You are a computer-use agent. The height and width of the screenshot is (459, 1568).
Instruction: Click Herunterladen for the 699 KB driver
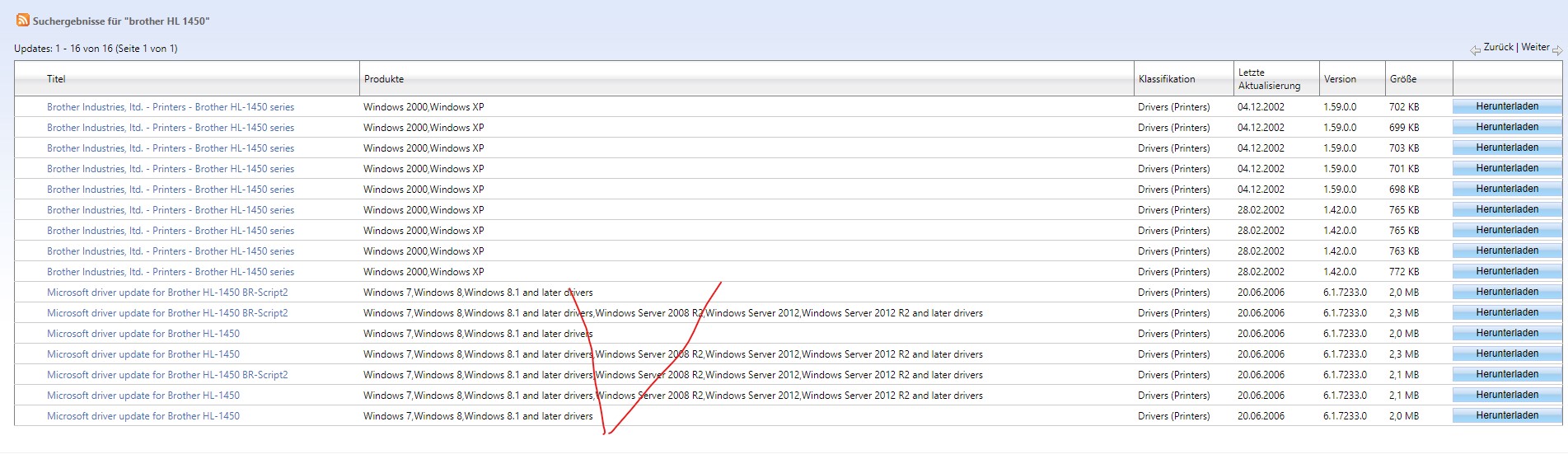pos(1507,127)
